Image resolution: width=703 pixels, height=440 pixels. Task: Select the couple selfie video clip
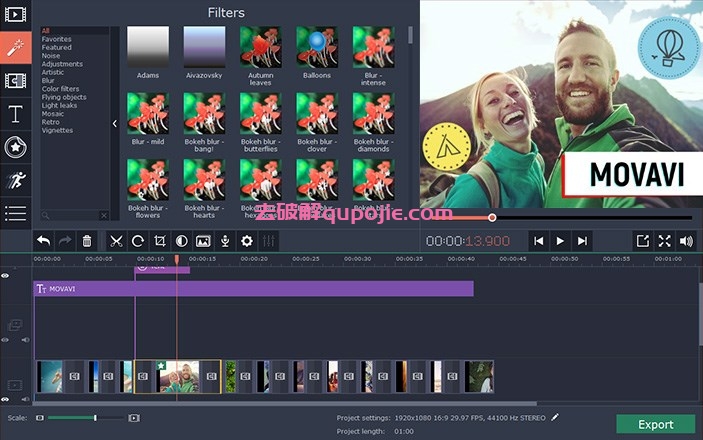click(x=179, y=377)
